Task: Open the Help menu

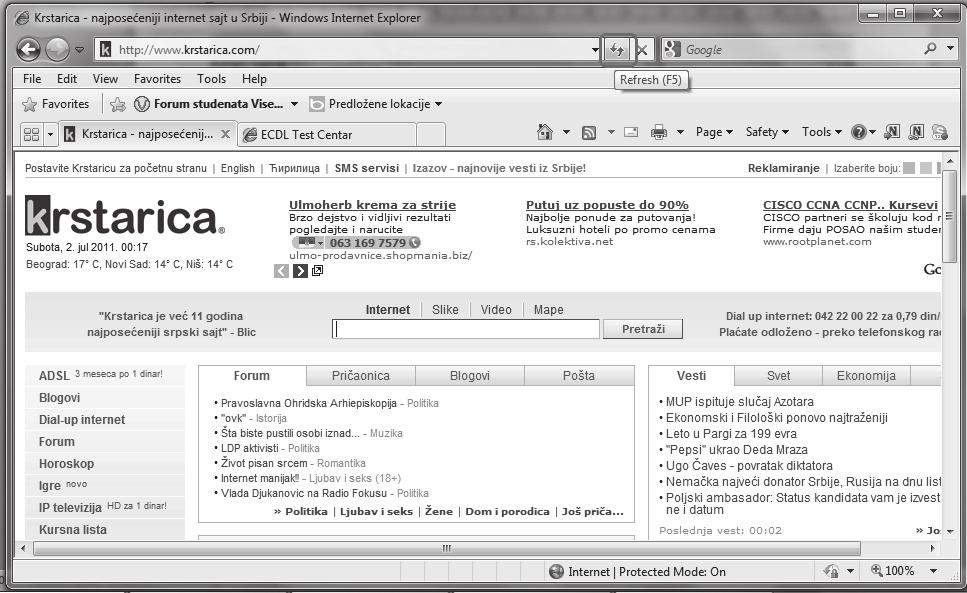Action: 254,79
